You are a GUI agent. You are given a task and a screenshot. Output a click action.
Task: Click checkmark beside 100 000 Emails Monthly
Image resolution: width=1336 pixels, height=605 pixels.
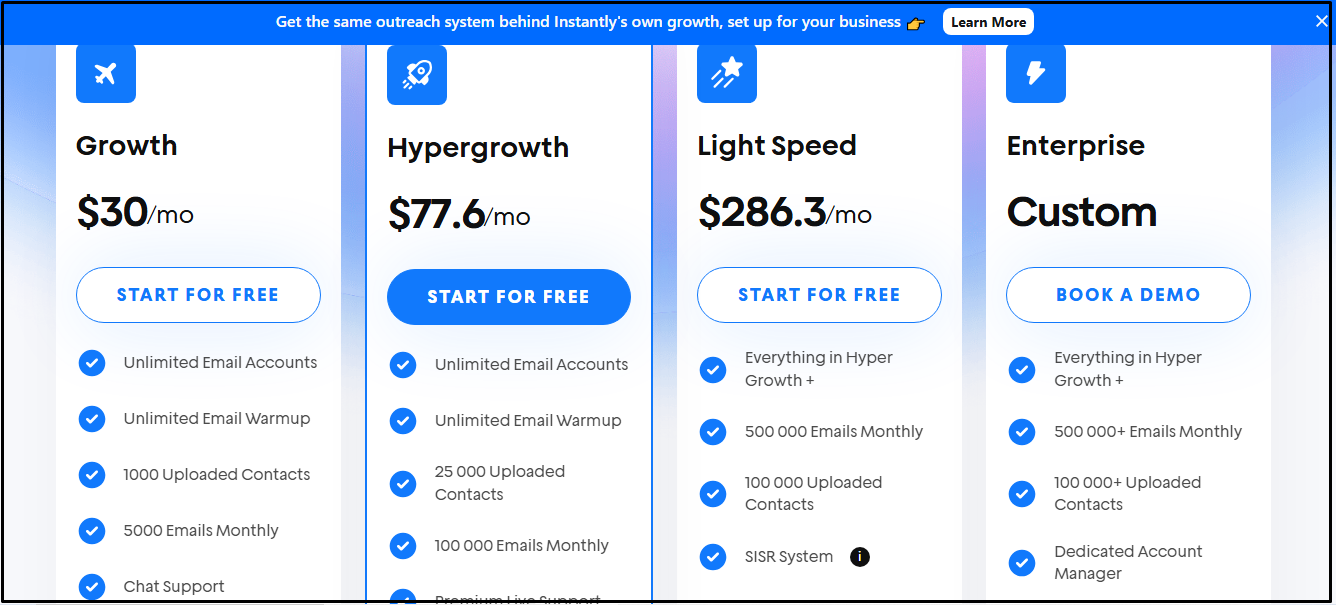coord(403,546)
